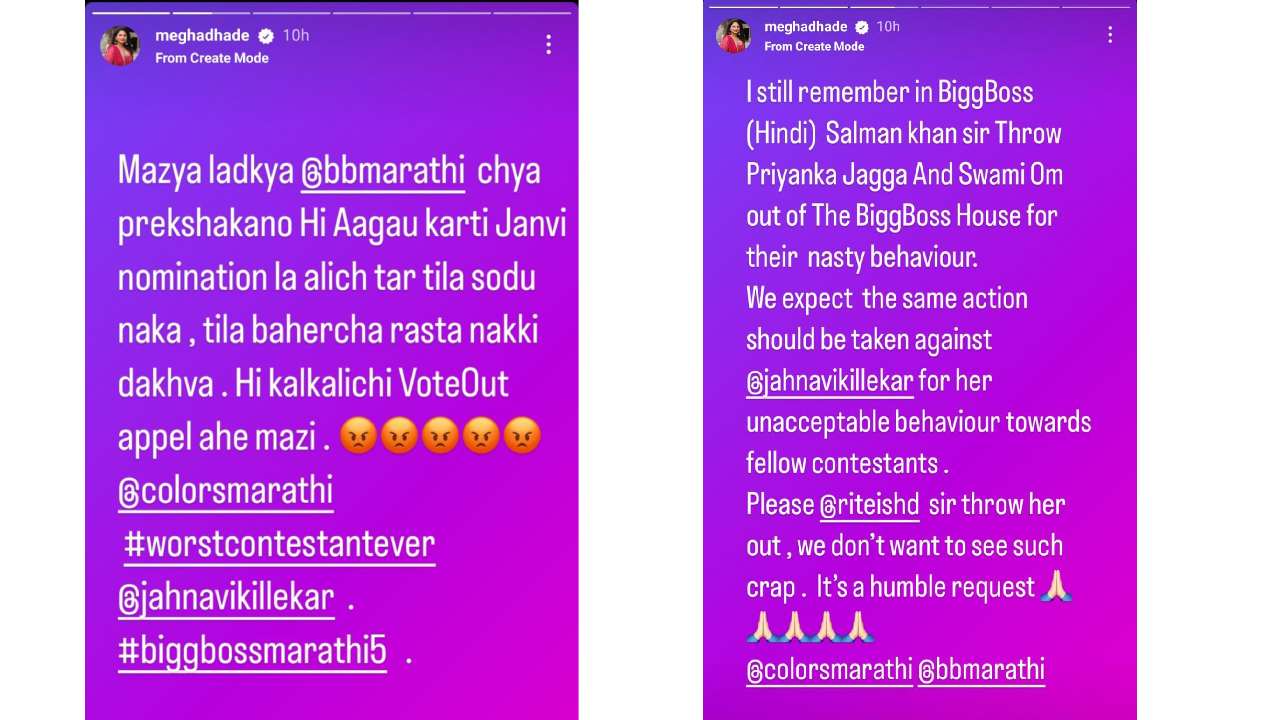The image size is (1280, 720).
Task: Tap the @bbmarathi mention in the left story
Action: (x=383, y=171)
